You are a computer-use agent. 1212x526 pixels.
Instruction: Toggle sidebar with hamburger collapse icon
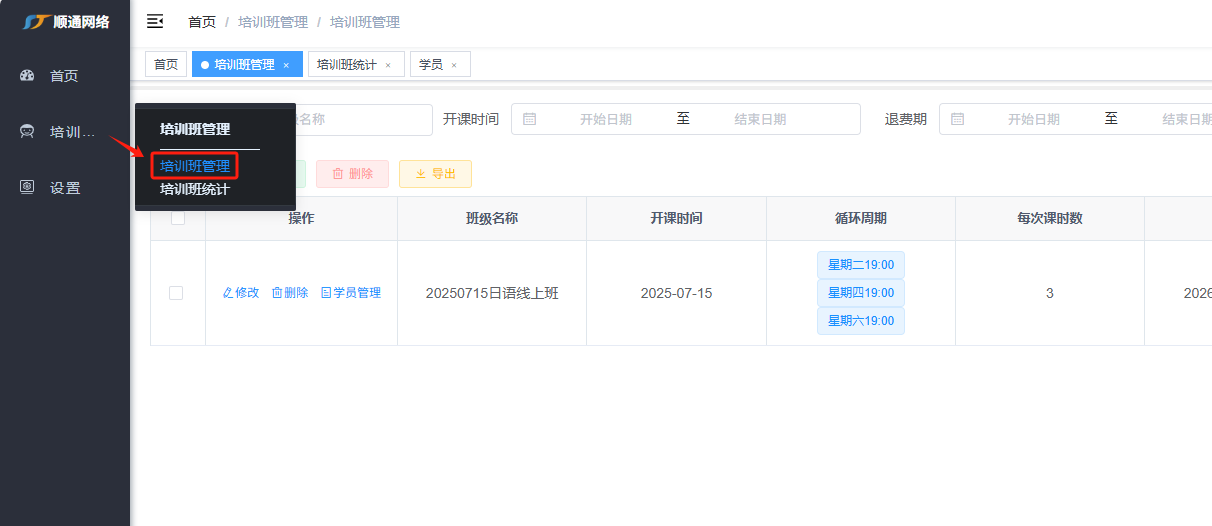pyautogui.click(x=155, y=21)
